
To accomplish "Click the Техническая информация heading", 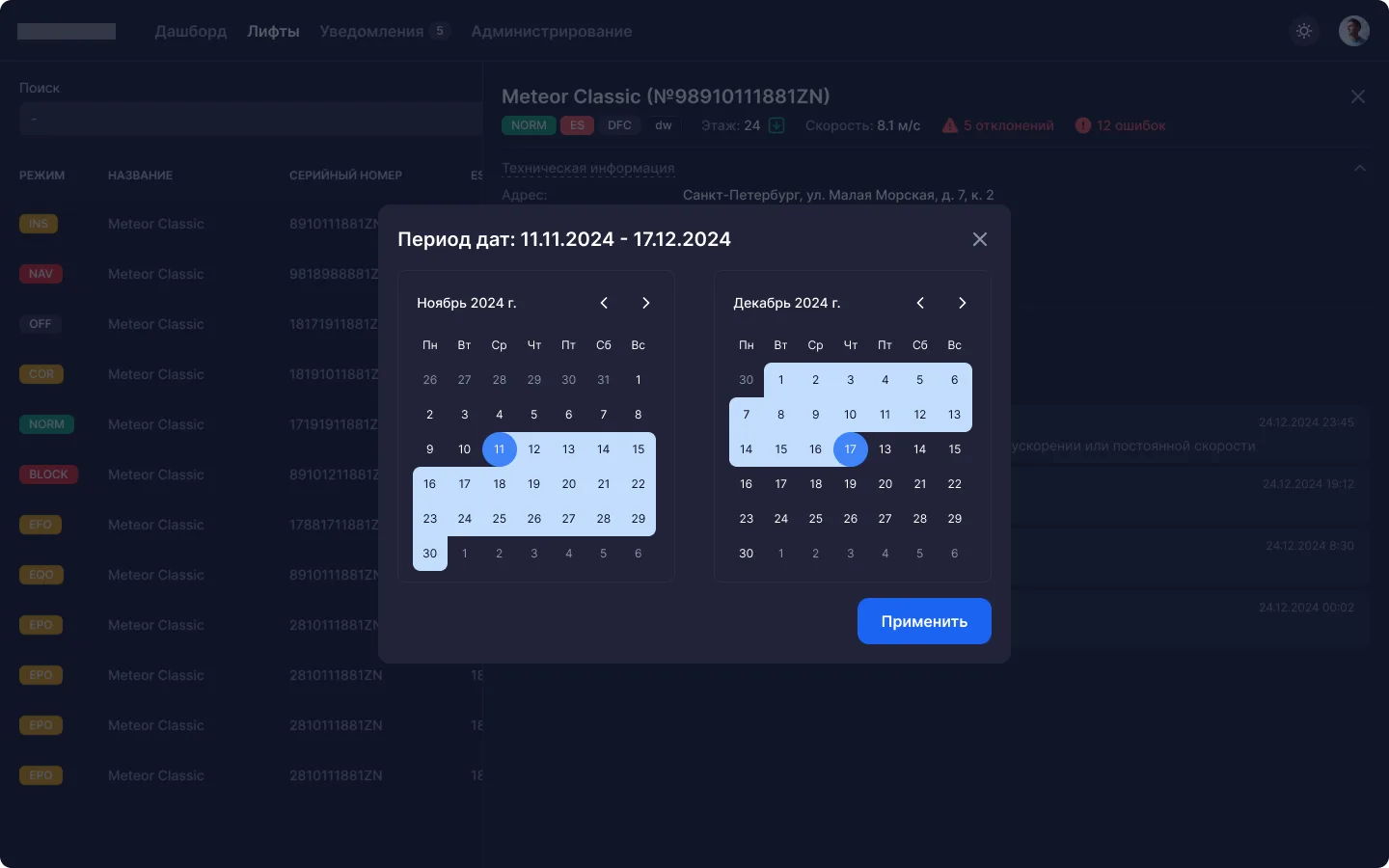I will point(588,168).
